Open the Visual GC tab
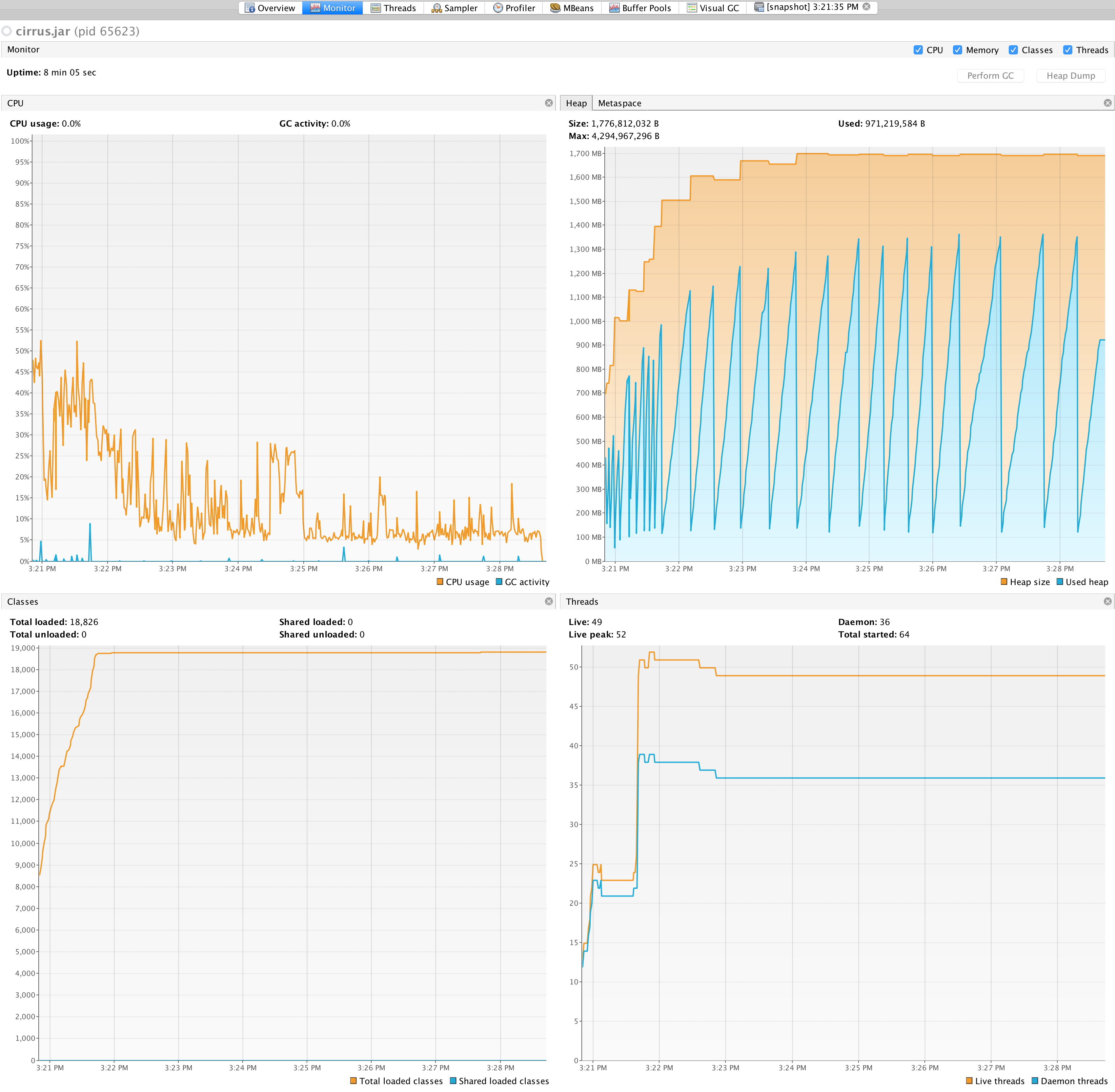The image size is (1115, 1092). click(713, 8)
